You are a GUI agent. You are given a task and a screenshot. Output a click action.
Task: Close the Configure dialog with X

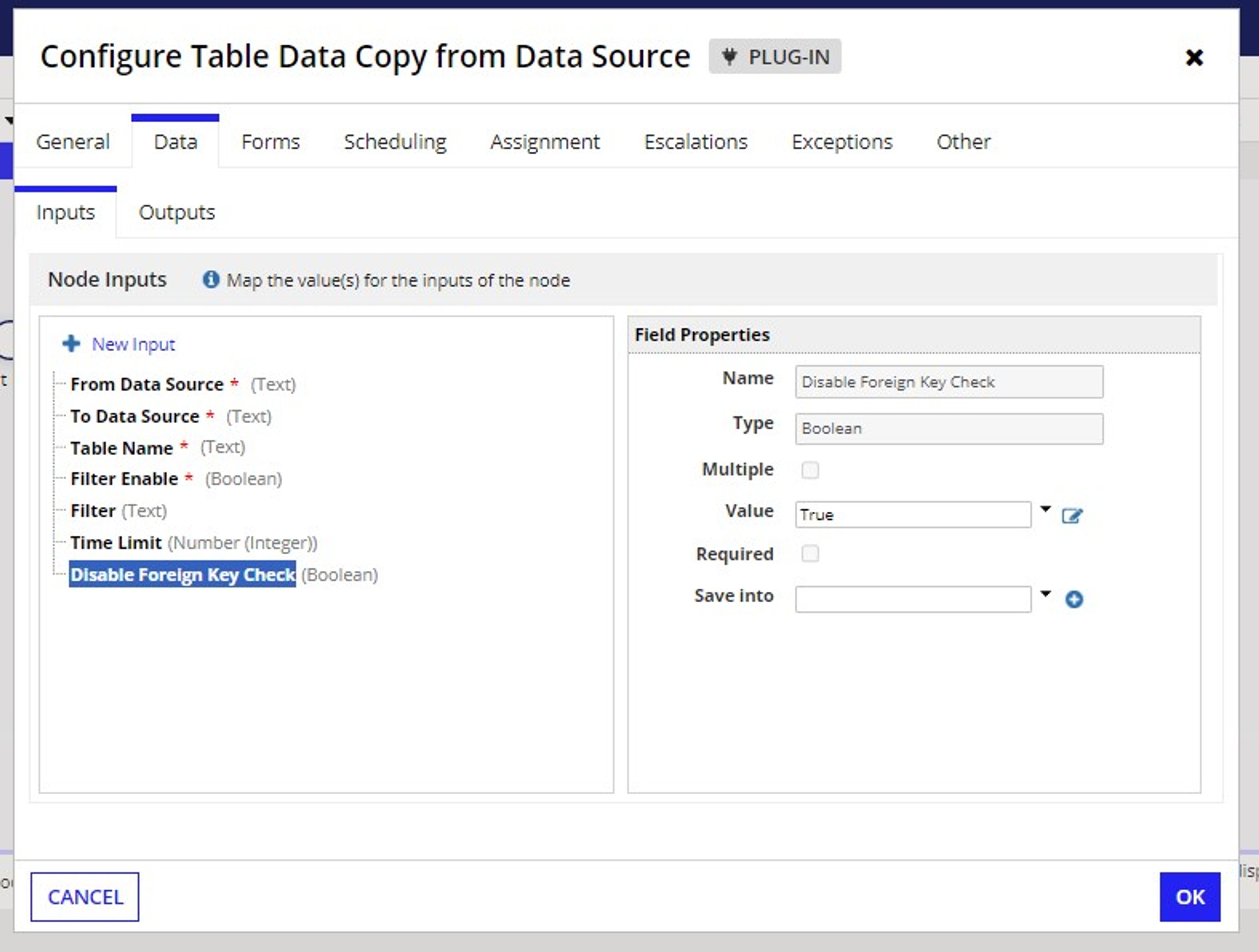click(1194, 57)
